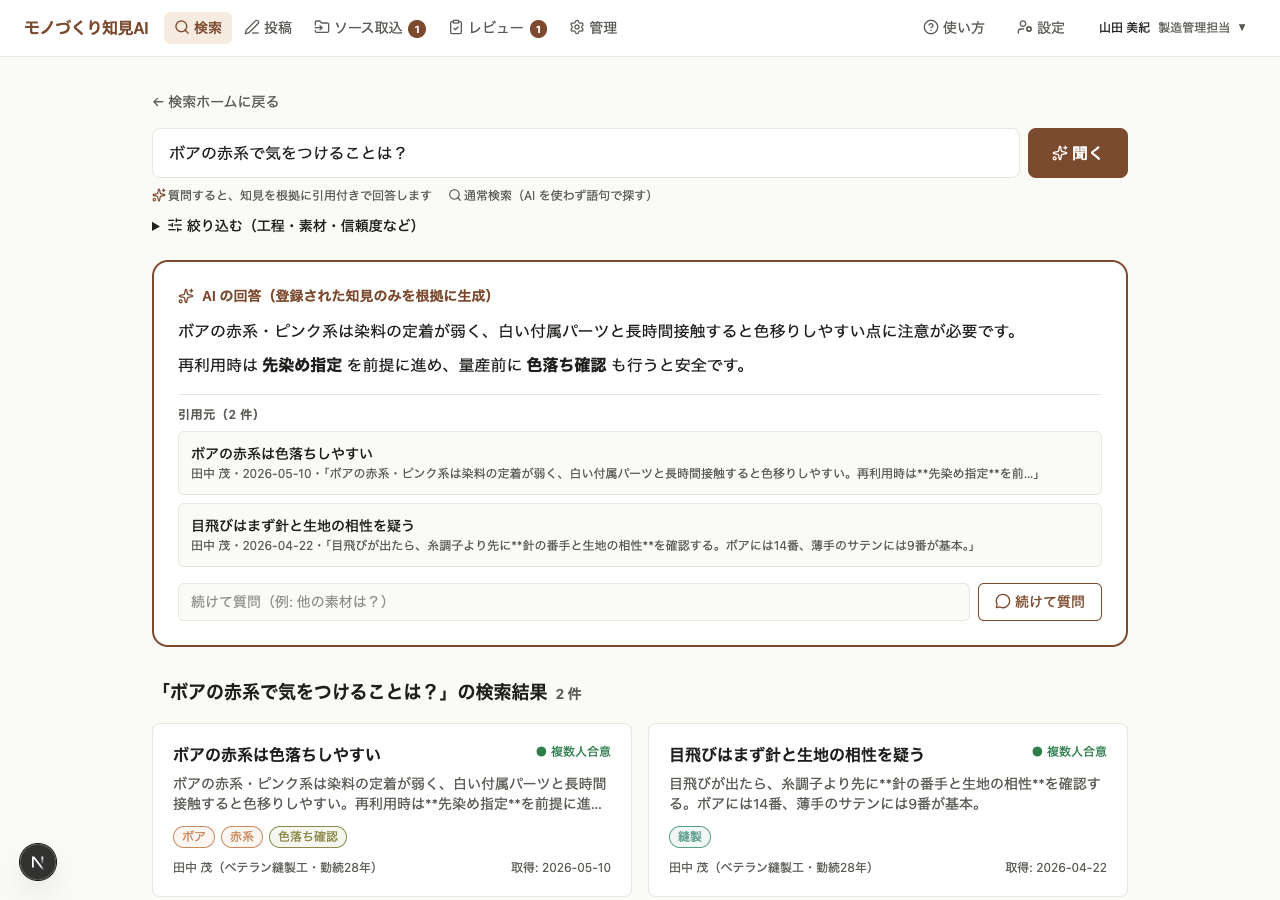Viewport: 1280px width, 900px height.
Task: Click the import icon beside ソース取込
Action: [321, 28]
